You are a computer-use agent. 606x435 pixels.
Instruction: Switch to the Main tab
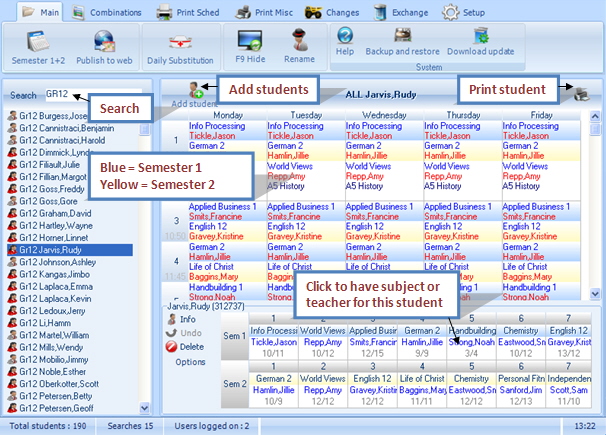pos(40,12)
